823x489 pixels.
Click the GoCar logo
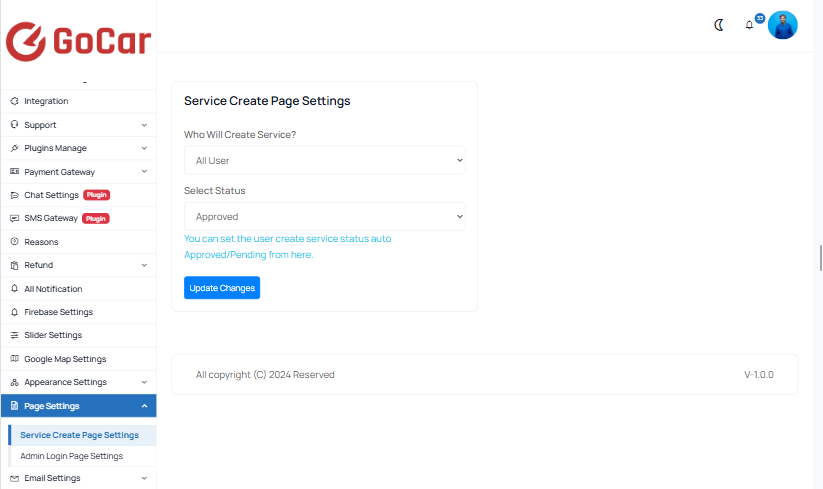point(78,41)
